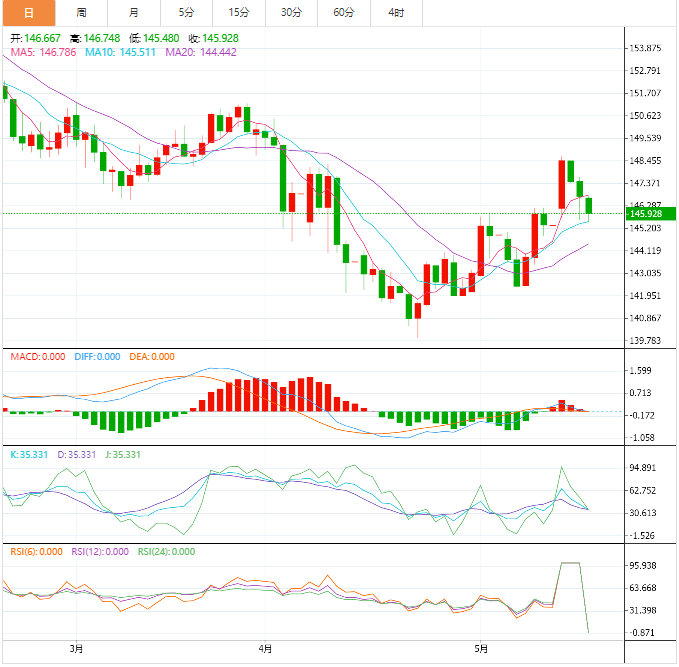
Task: Click the 94.891 KDJ axis label
Action: pyautogui.click(x=643, y=468)
